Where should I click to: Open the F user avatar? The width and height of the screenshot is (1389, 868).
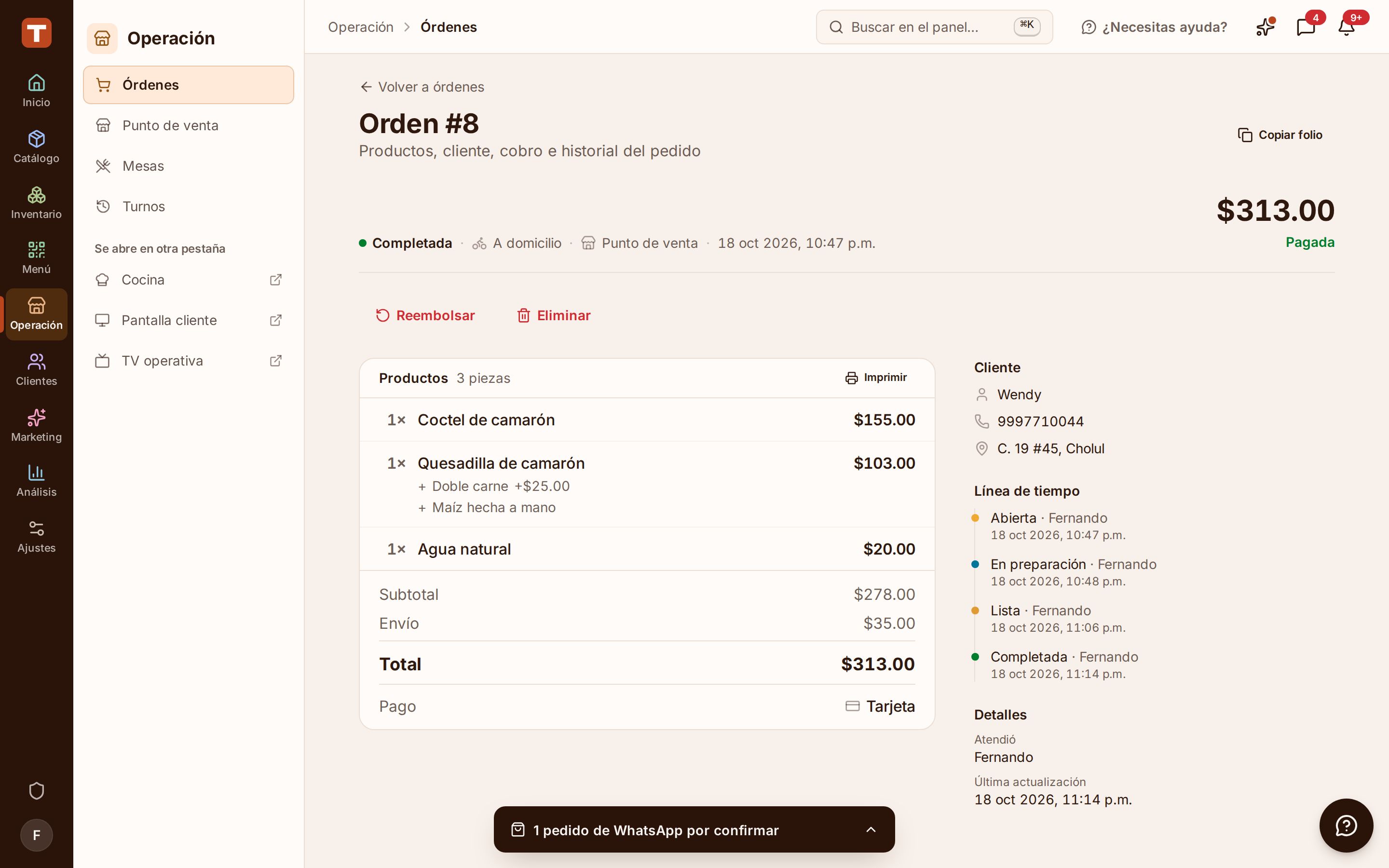[36, 835]
